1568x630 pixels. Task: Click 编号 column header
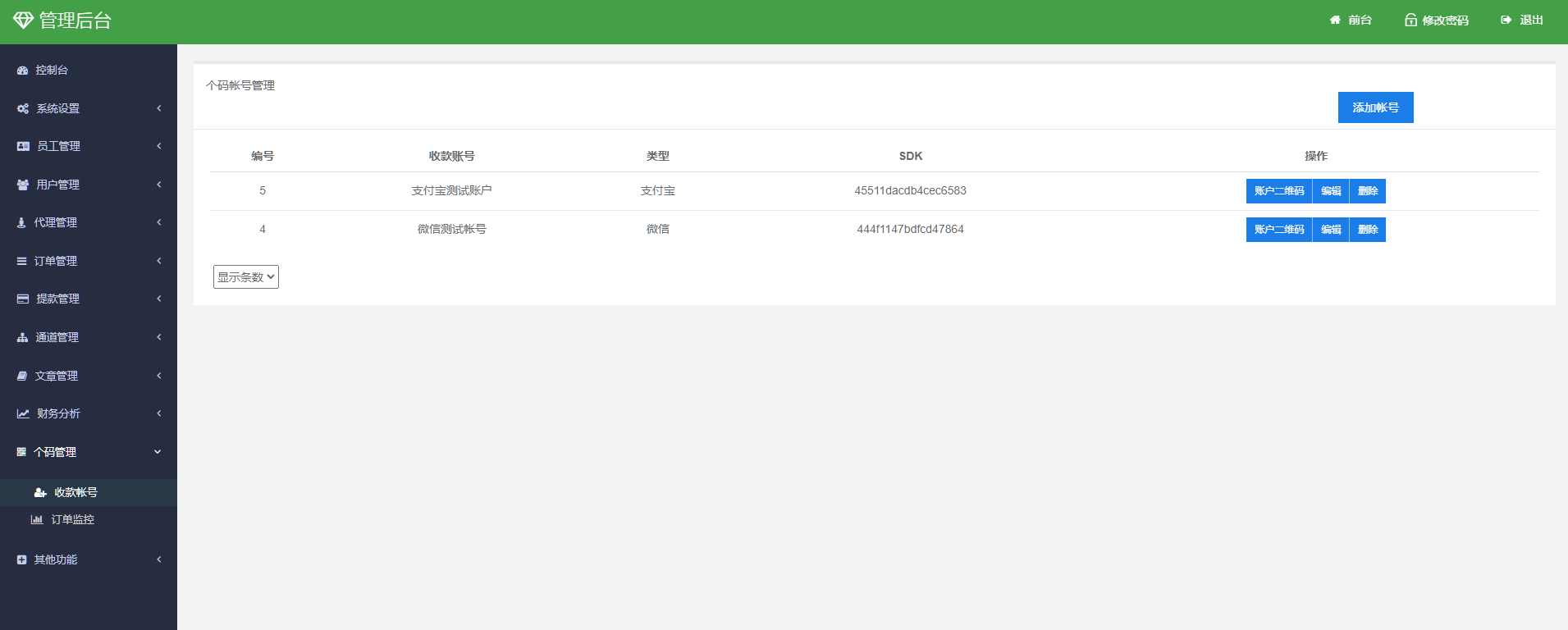point(263,156)
